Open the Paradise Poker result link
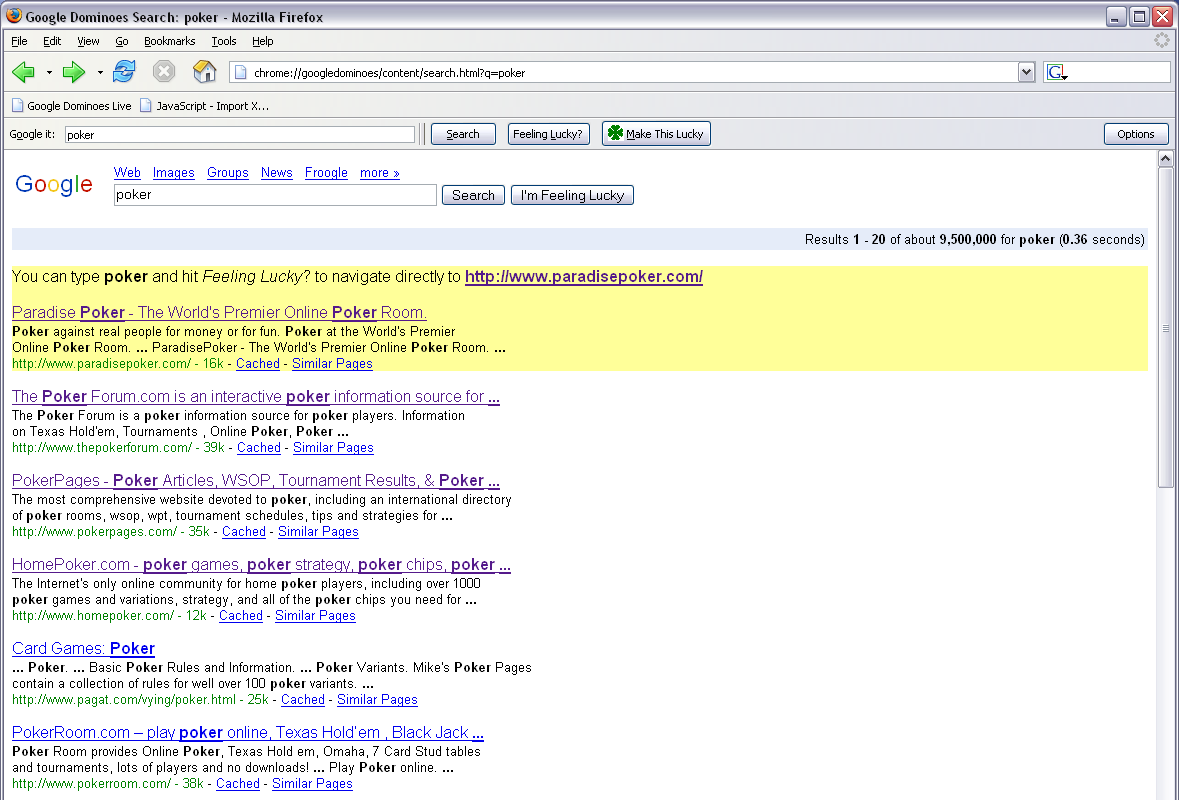The image size is (1179, 800). tap(219, 312)
